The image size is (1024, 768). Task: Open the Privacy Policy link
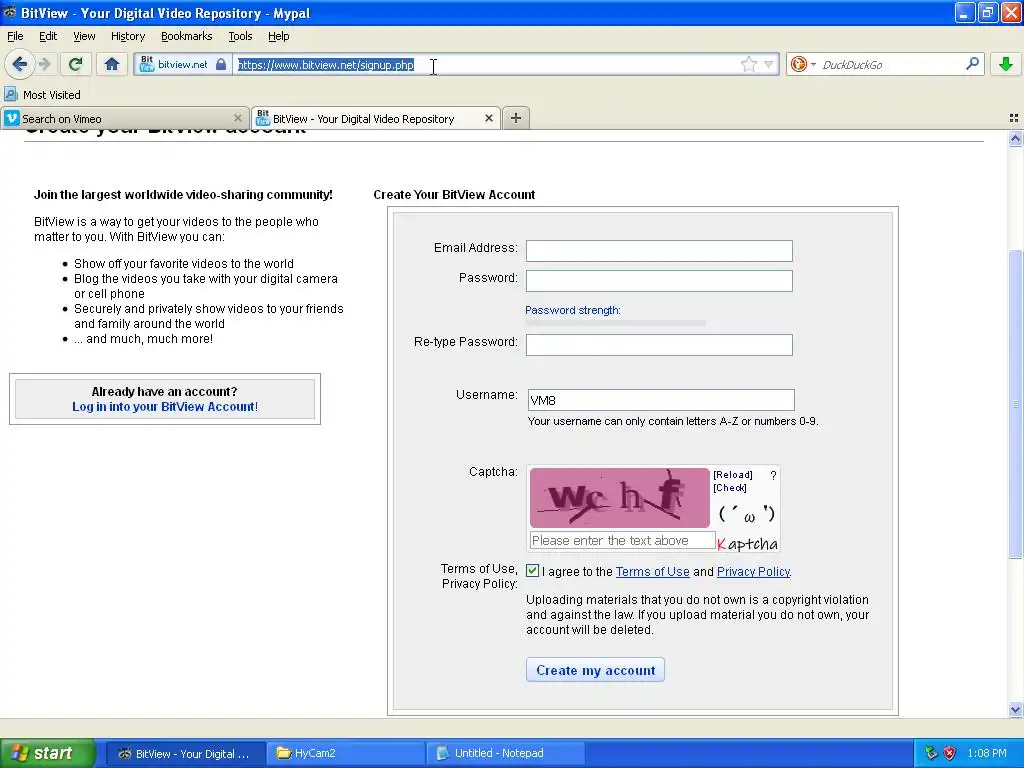point(754,571)
